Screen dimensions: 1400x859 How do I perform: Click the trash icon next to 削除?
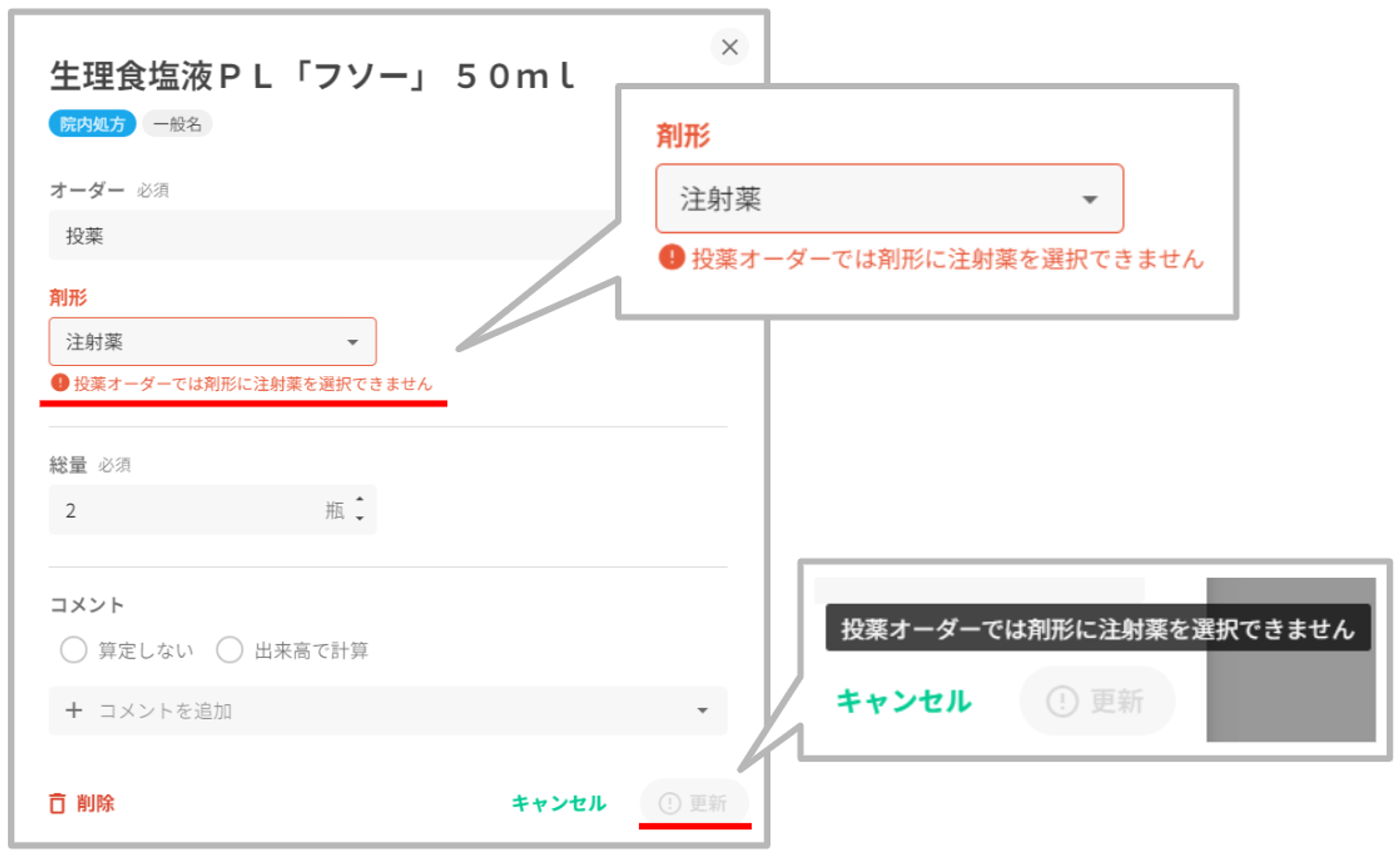coord(57,803)
